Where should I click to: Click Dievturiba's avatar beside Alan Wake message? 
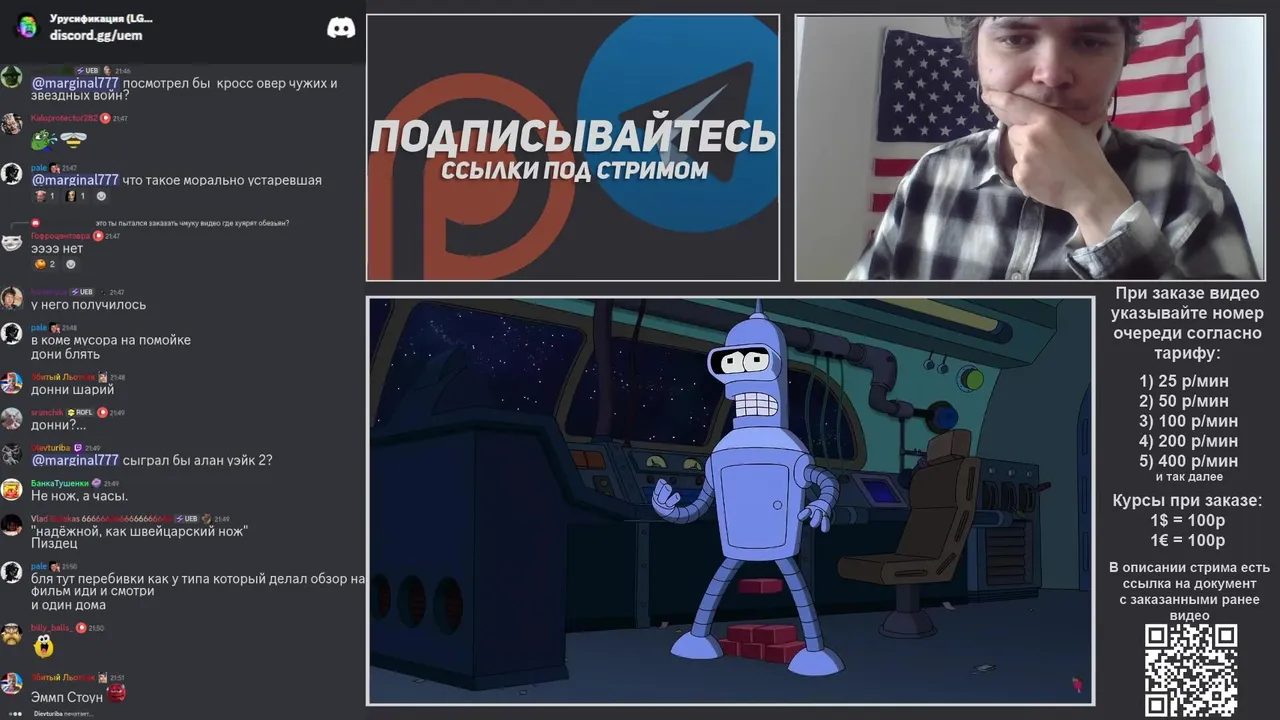(11, 454)
